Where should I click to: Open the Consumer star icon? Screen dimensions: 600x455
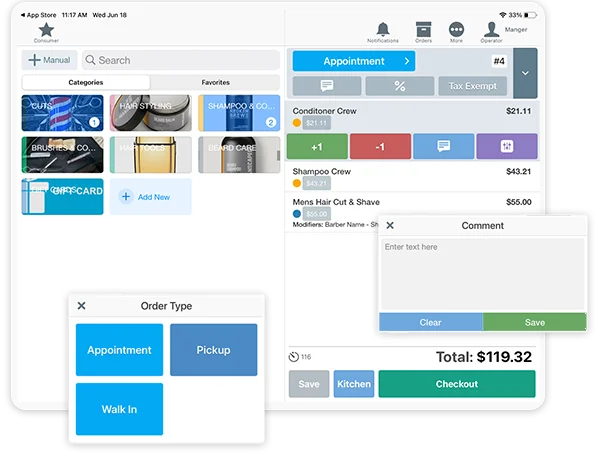(x=46, y=30)
